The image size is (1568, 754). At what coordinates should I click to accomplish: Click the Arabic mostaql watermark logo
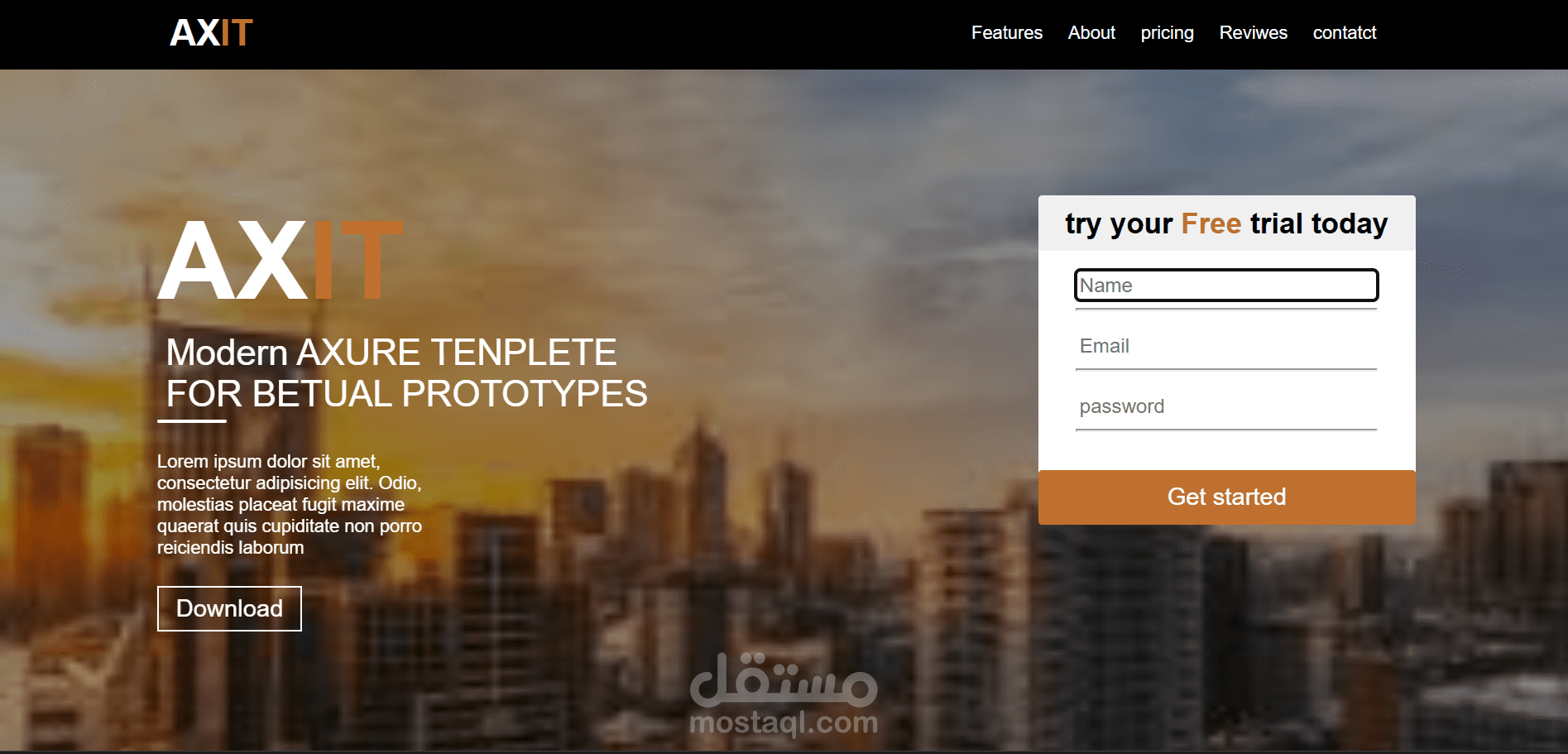tap(784, 679)
